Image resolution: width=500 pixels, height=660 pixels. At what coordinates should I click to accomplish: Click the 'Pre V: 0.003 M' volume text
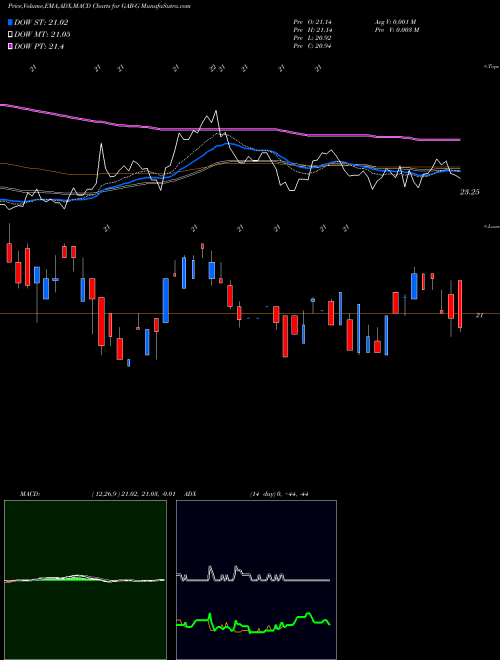pos(396,30)
